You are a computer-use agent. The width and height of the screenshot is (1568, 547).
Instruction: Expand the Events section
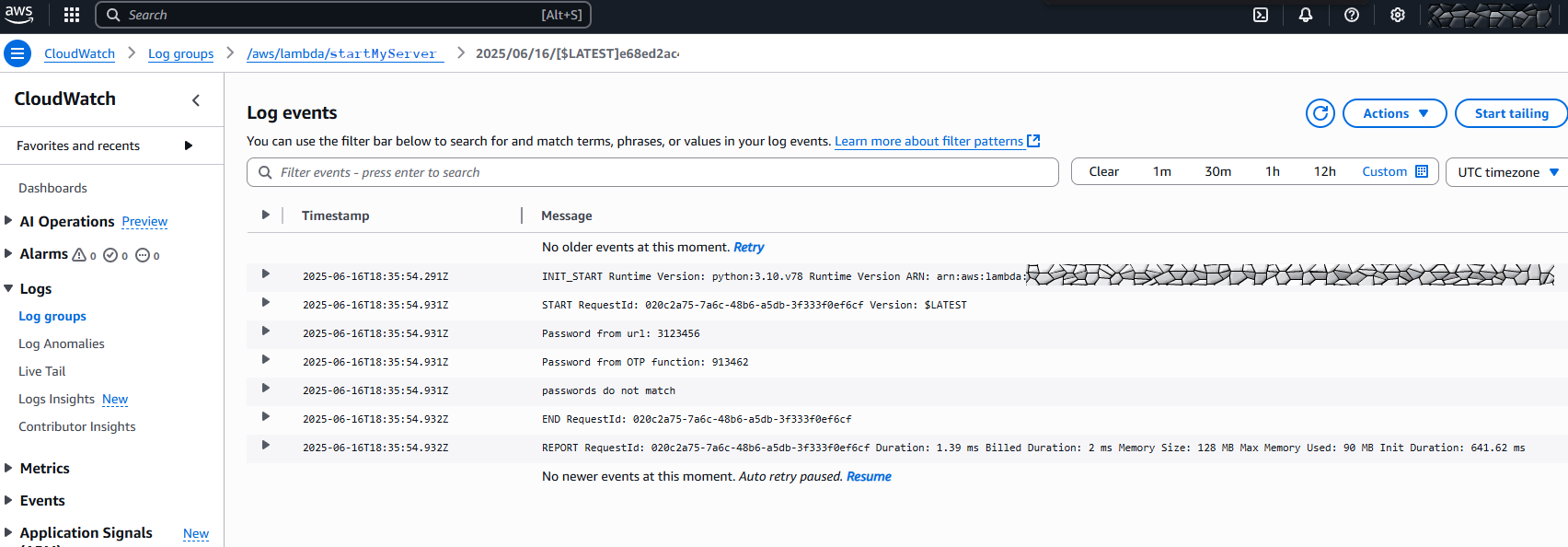coord(8,500)
